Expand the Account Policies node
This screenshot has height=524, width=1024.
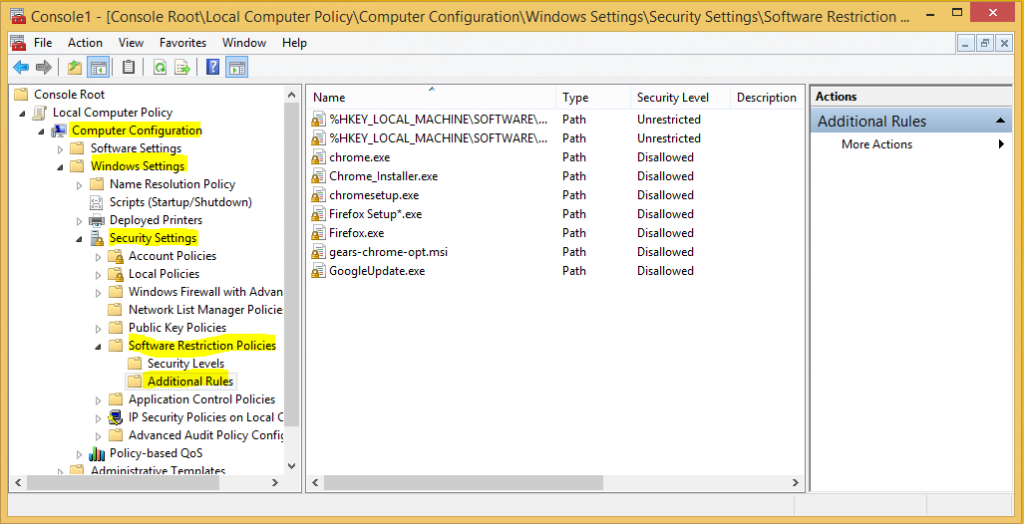point(99,256)
